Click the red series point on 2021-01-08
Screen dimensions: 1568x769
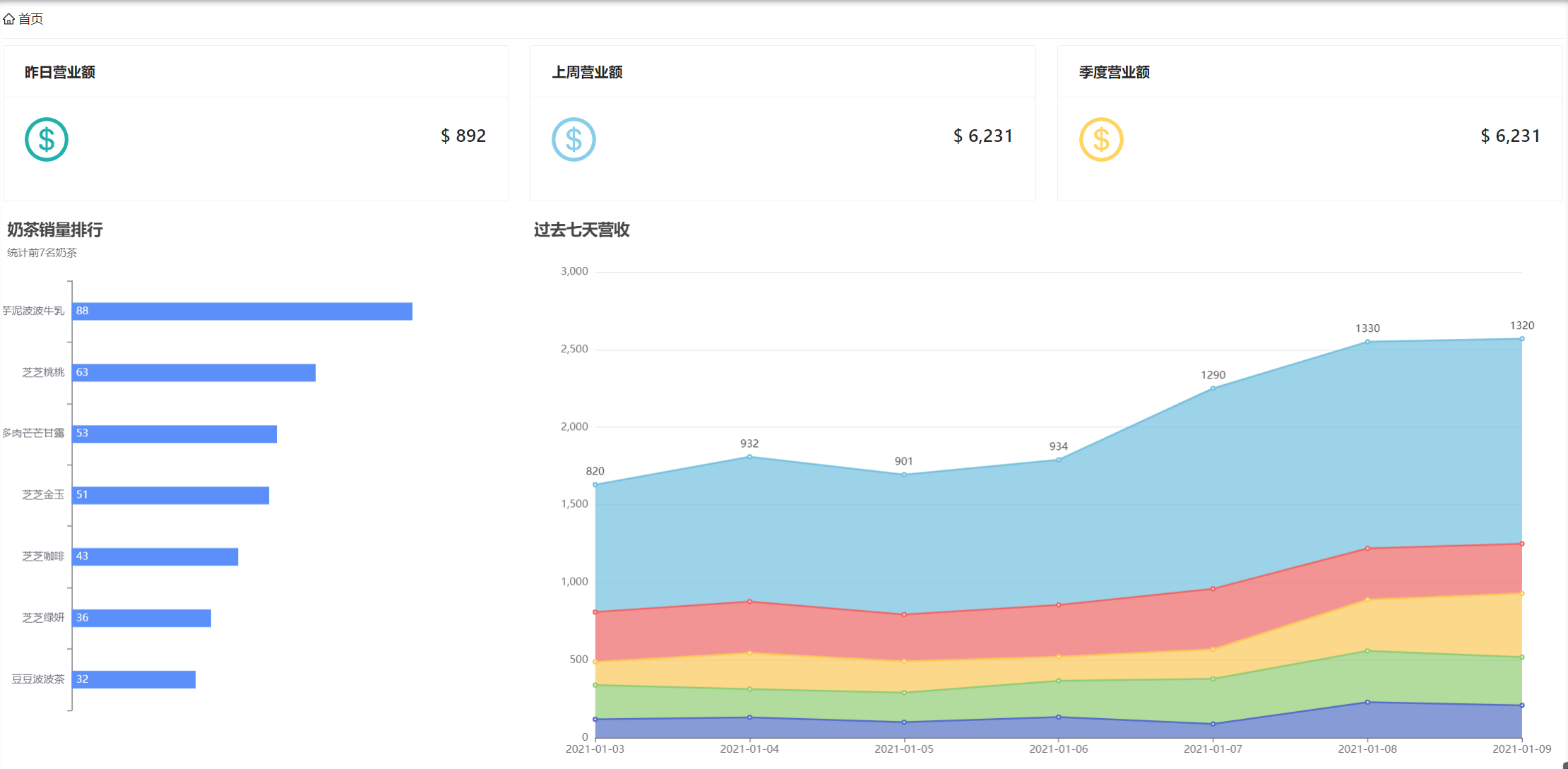[x=1367, y=548]
